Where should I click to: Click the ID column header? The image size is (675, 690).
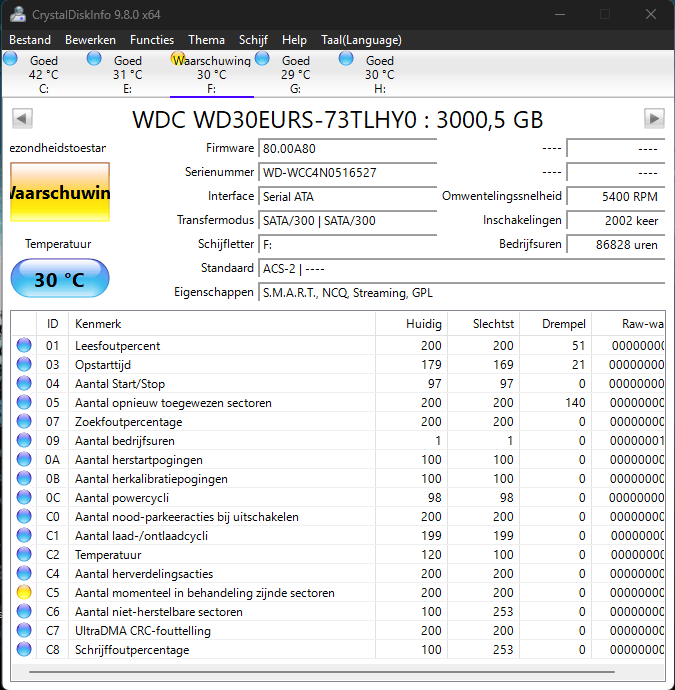pyautogui.click(x=52, y=324)
